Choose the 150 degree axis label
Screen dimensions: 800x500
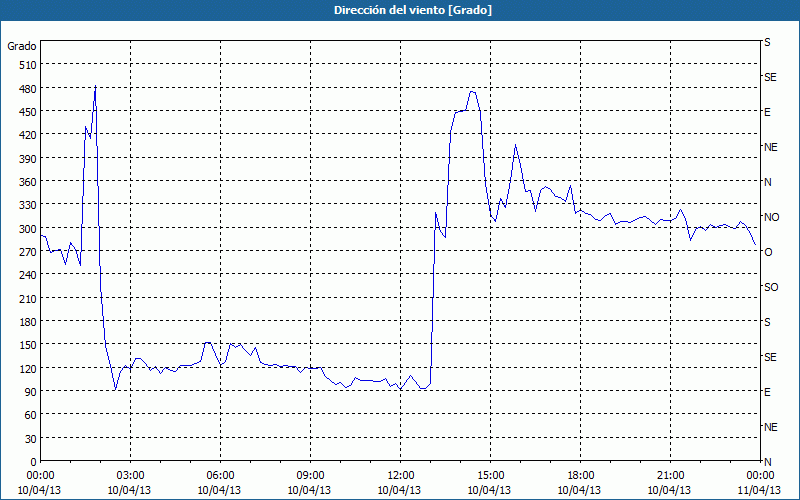tap(29, 345)
